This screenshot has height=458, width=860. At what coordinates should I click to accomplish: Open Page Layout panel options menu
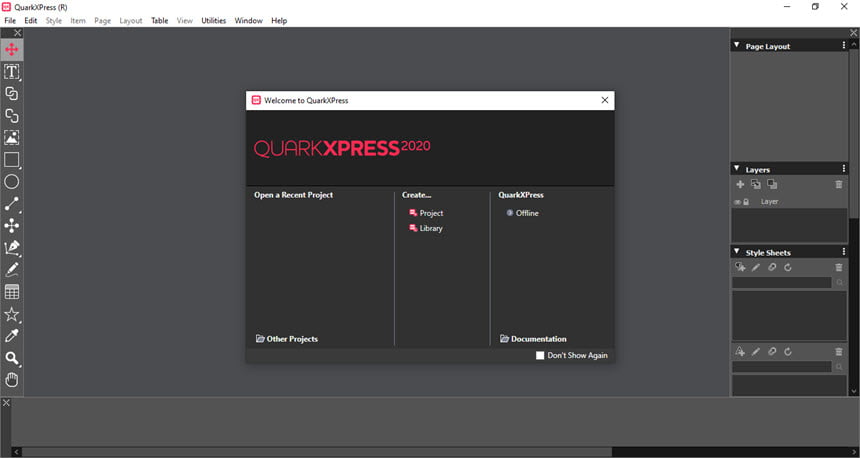click(x=844, y=46)
